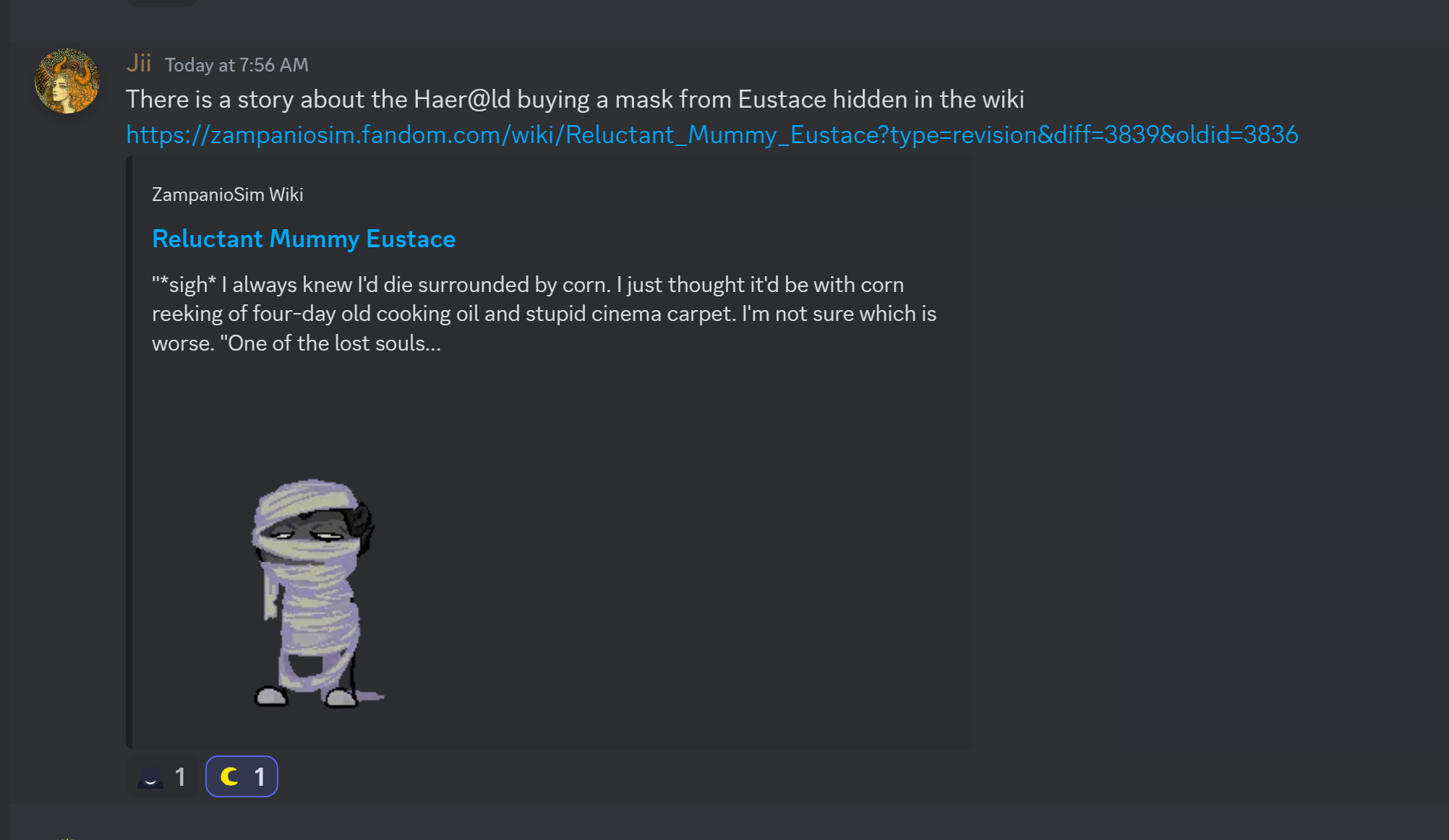Click the oldid=3836 end of the link
This screenshot has height=840, width=1449.
1236,134
